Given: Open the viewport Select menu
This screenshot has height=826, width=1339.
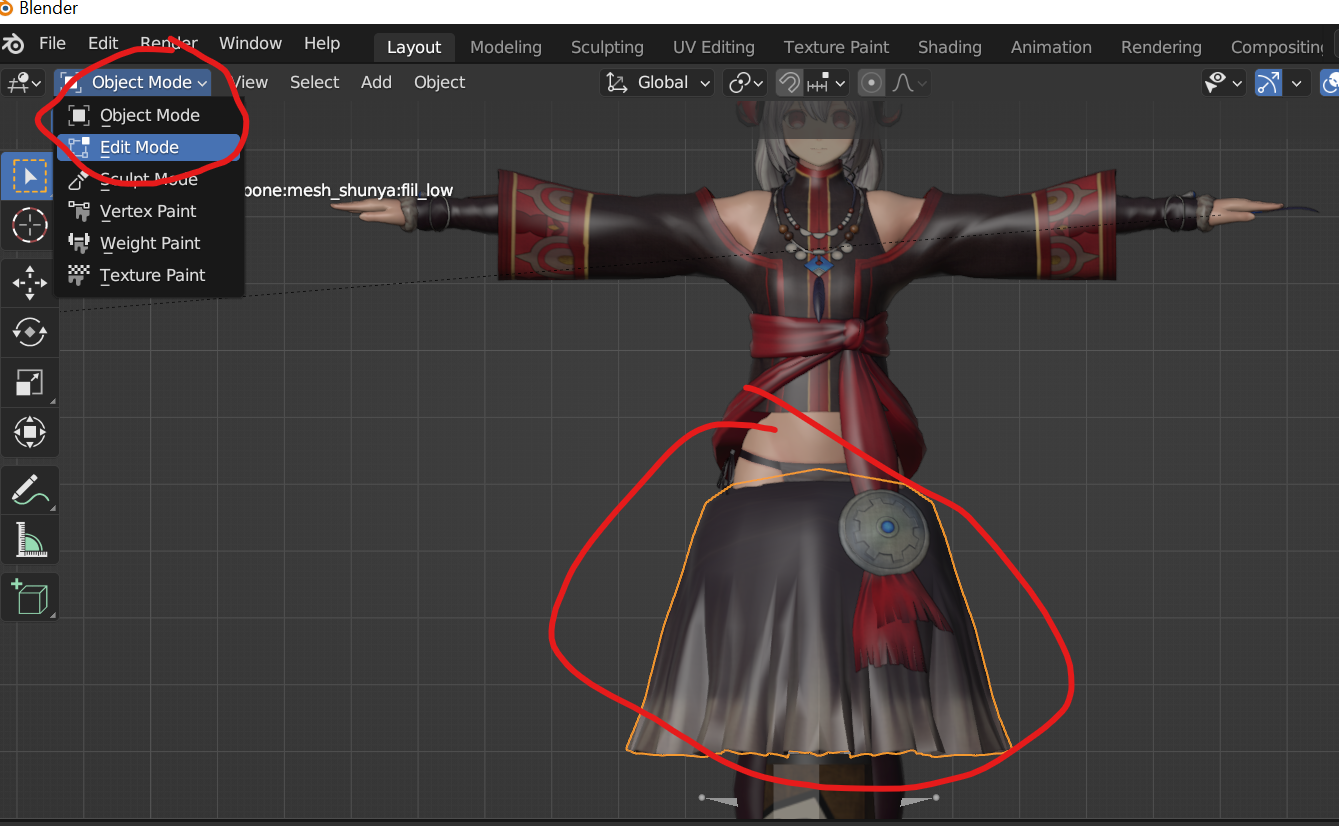Looking at the screenshot, I should 315,83.
